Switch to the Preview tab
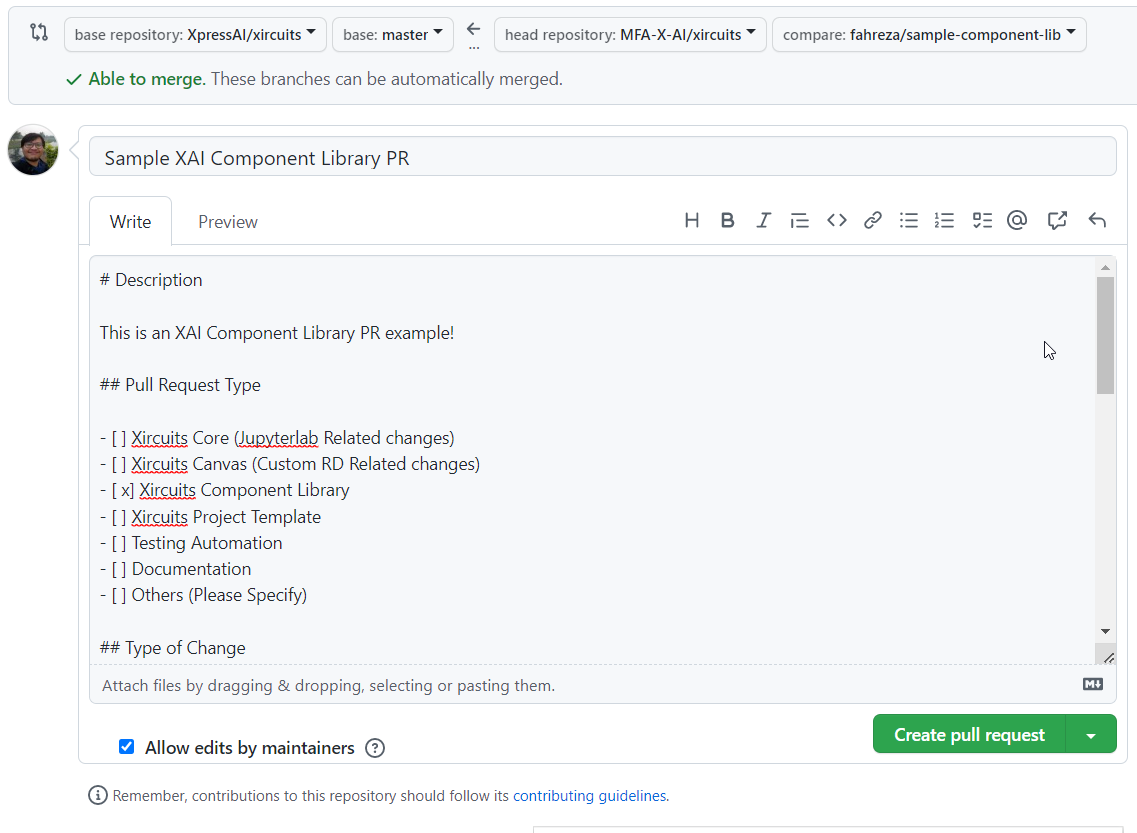This screenshot has height=833, width=1137. (x=228, y=222)
